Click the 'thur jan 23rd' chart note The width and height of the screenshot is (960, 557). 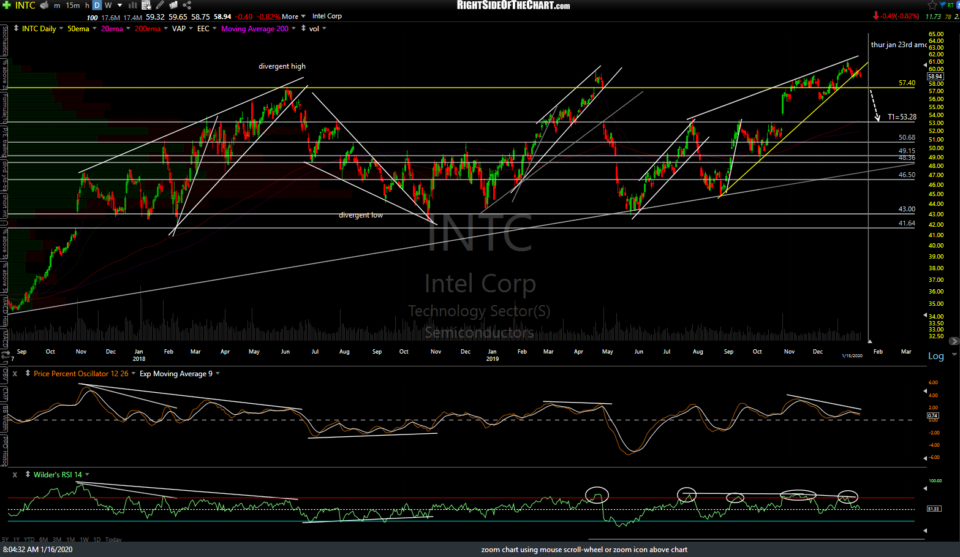tap(899, 45)
